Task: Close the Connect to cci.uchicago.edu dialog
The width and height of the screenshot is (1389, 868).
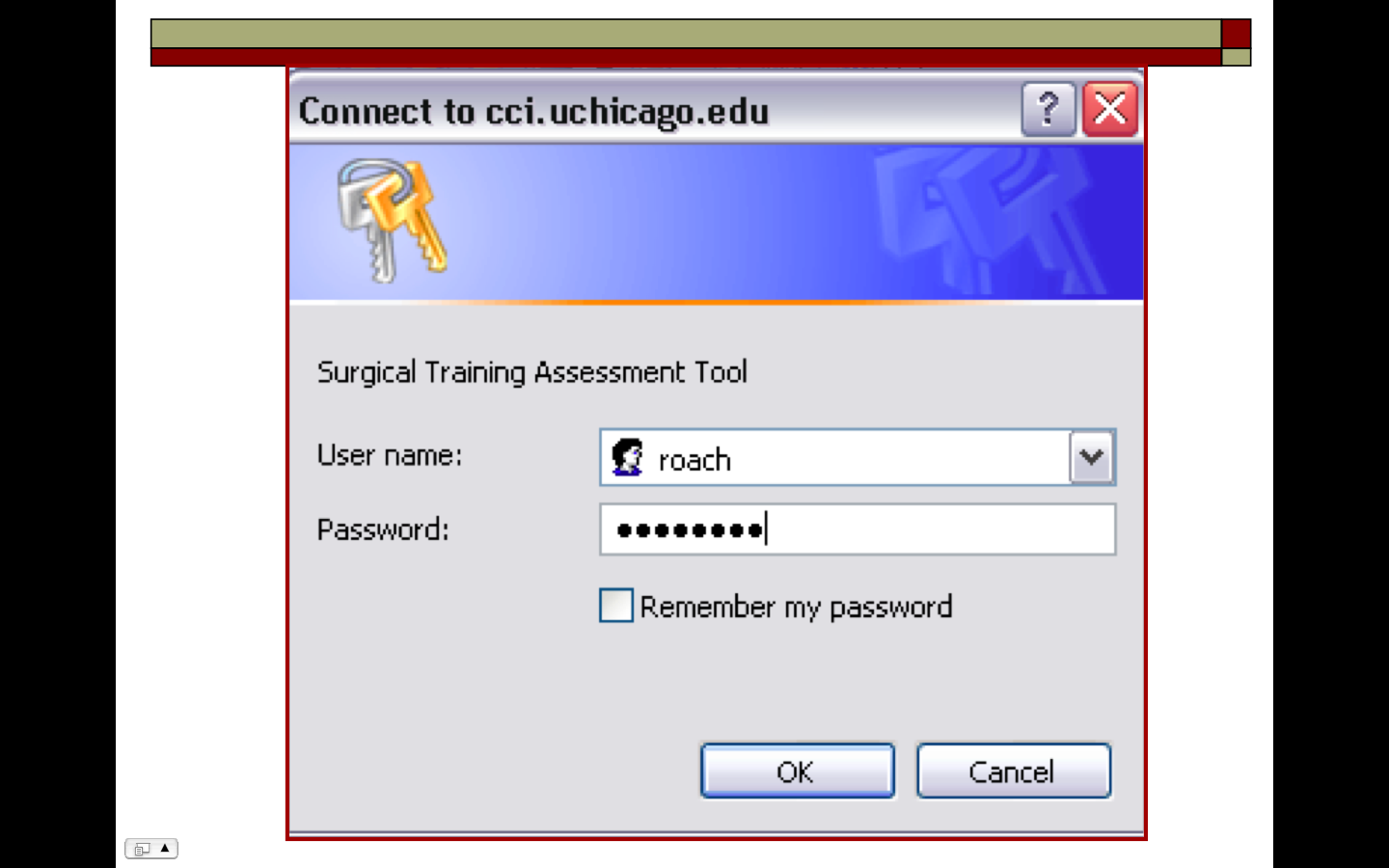Action: (1110, 109)
